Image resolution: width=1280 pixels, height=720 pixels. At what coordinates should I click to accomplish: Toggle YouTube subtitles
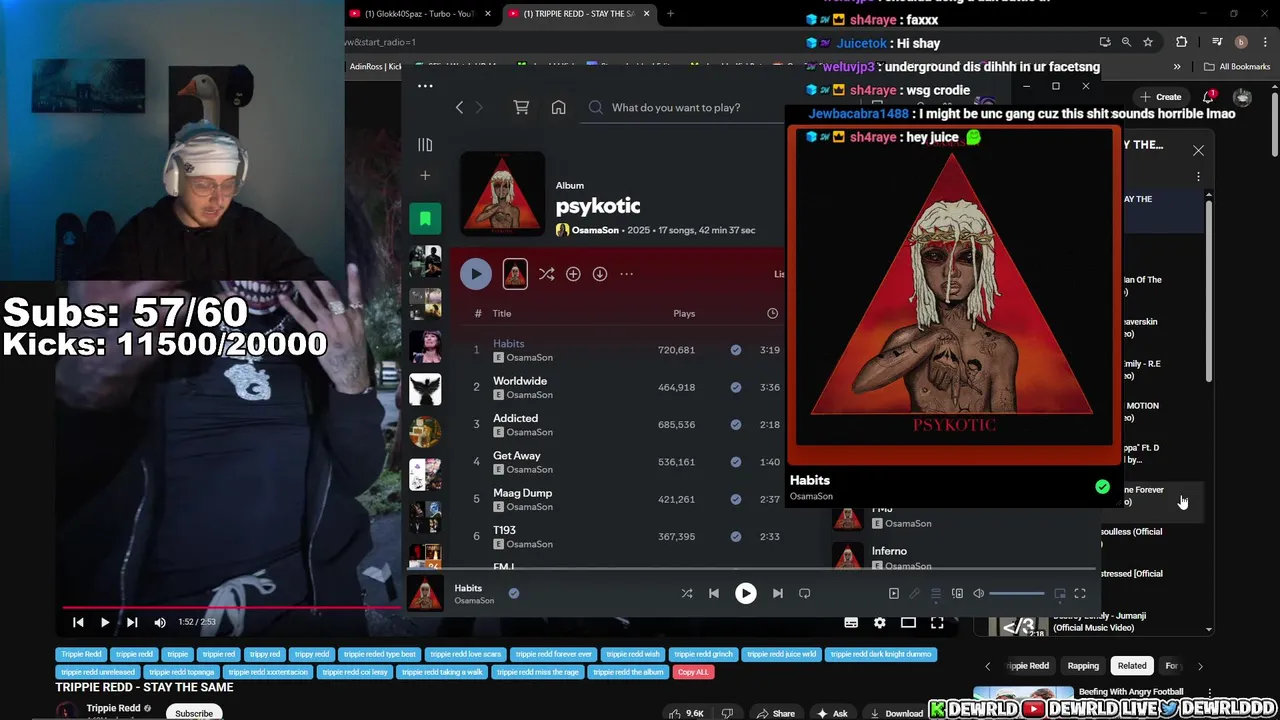(x=851, y=622)
